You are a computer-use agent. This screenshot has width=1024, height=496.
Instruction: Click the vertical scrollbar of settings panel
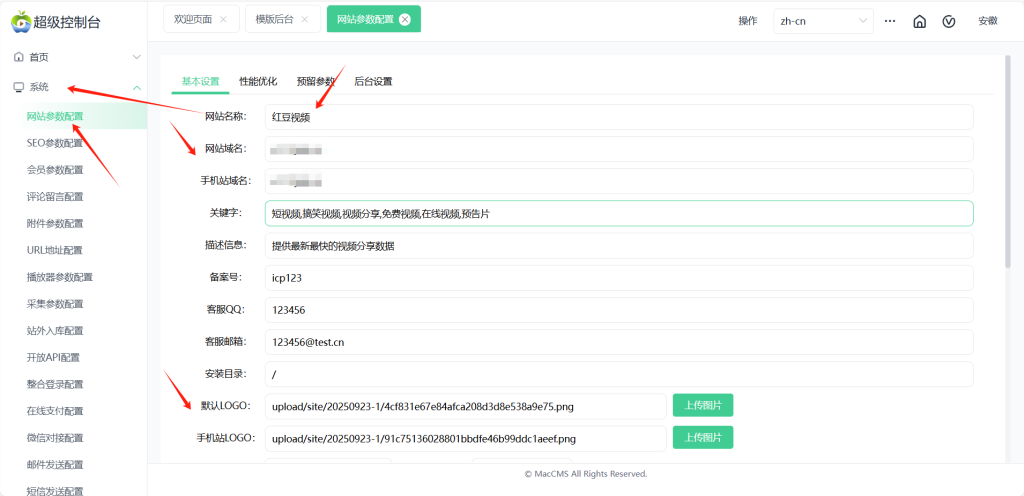point(1008,161)
